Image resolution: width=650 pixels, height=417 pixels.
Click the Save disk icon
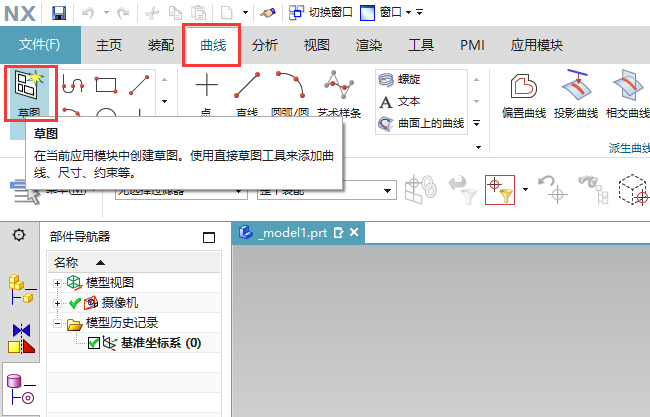click(59, 12)
